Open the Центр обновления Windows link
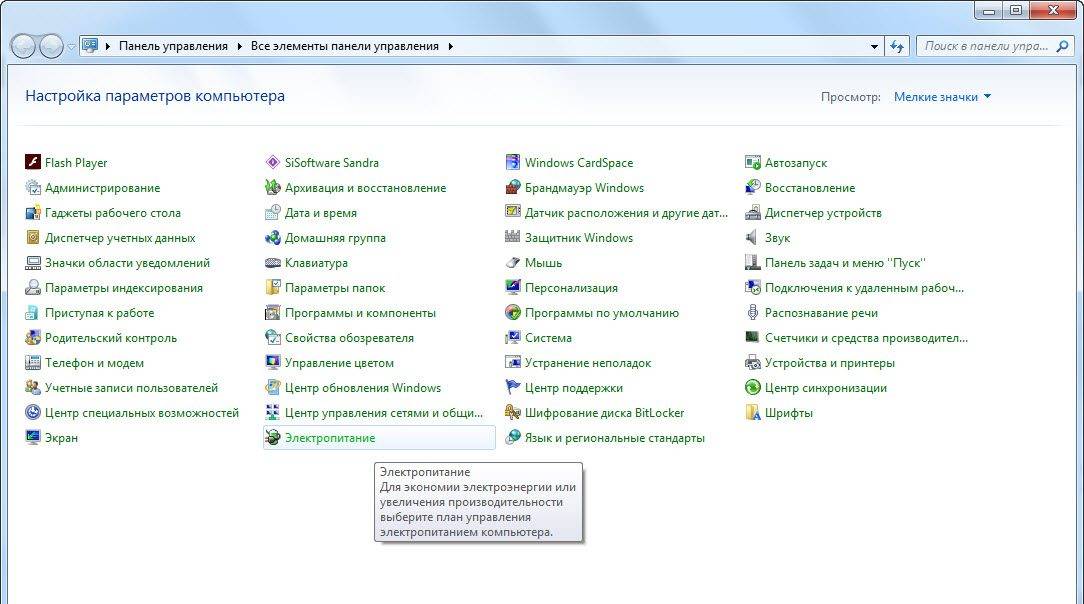Screen dimensions: 1084x604 (x=362, y=388)
